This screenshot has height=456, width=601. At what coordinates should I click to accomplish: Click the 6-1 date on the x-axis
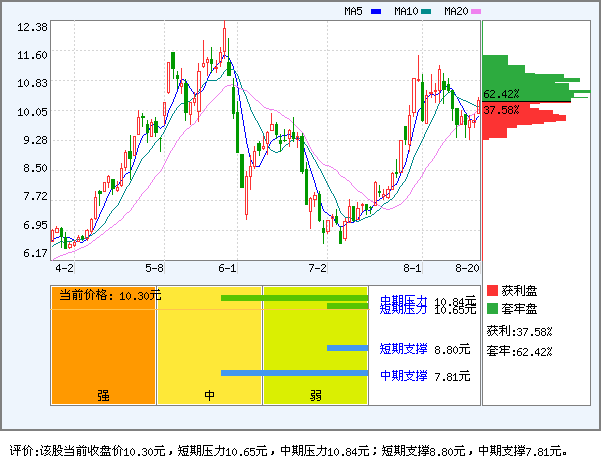coord(228,268)
